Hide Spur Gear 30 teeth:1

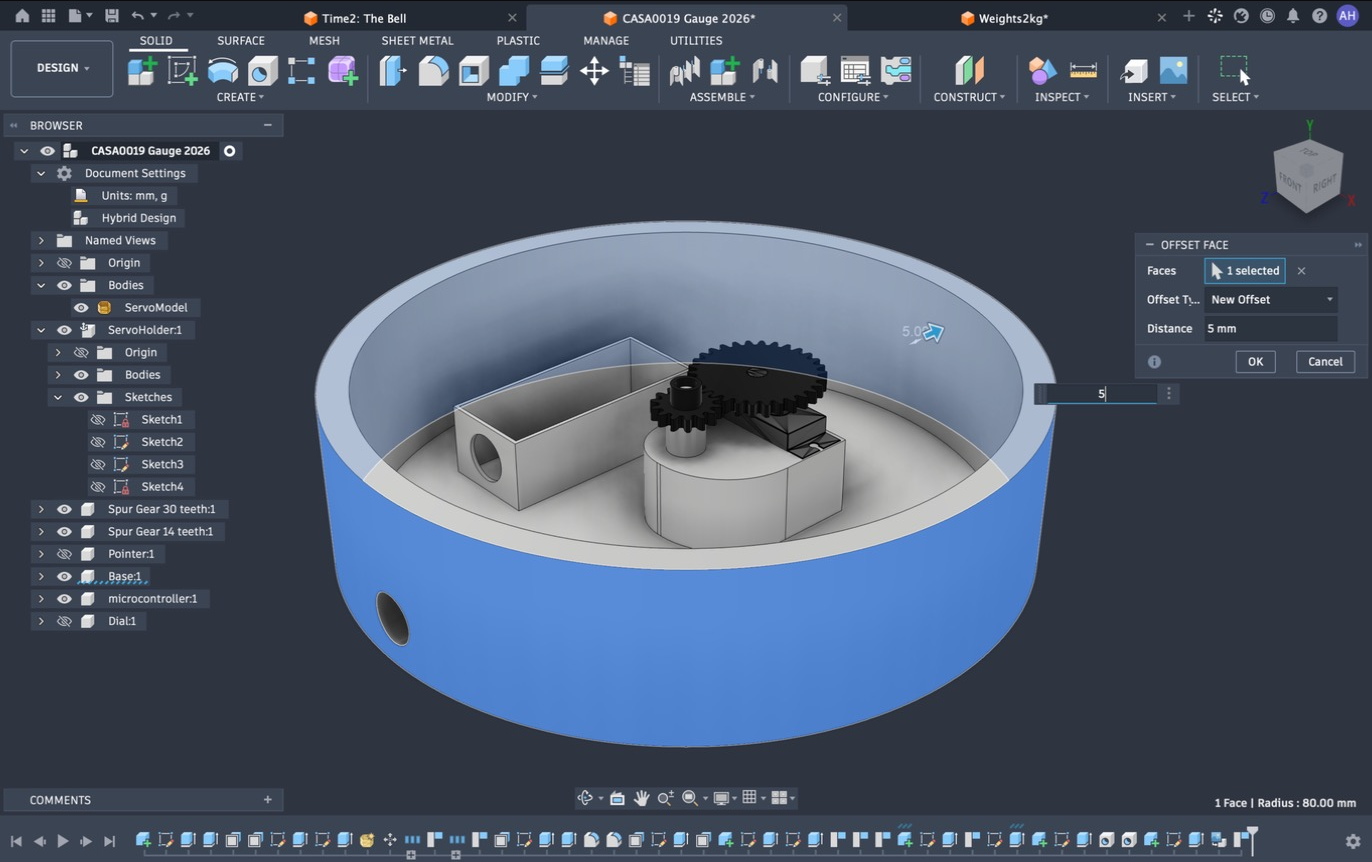[64, 509]
